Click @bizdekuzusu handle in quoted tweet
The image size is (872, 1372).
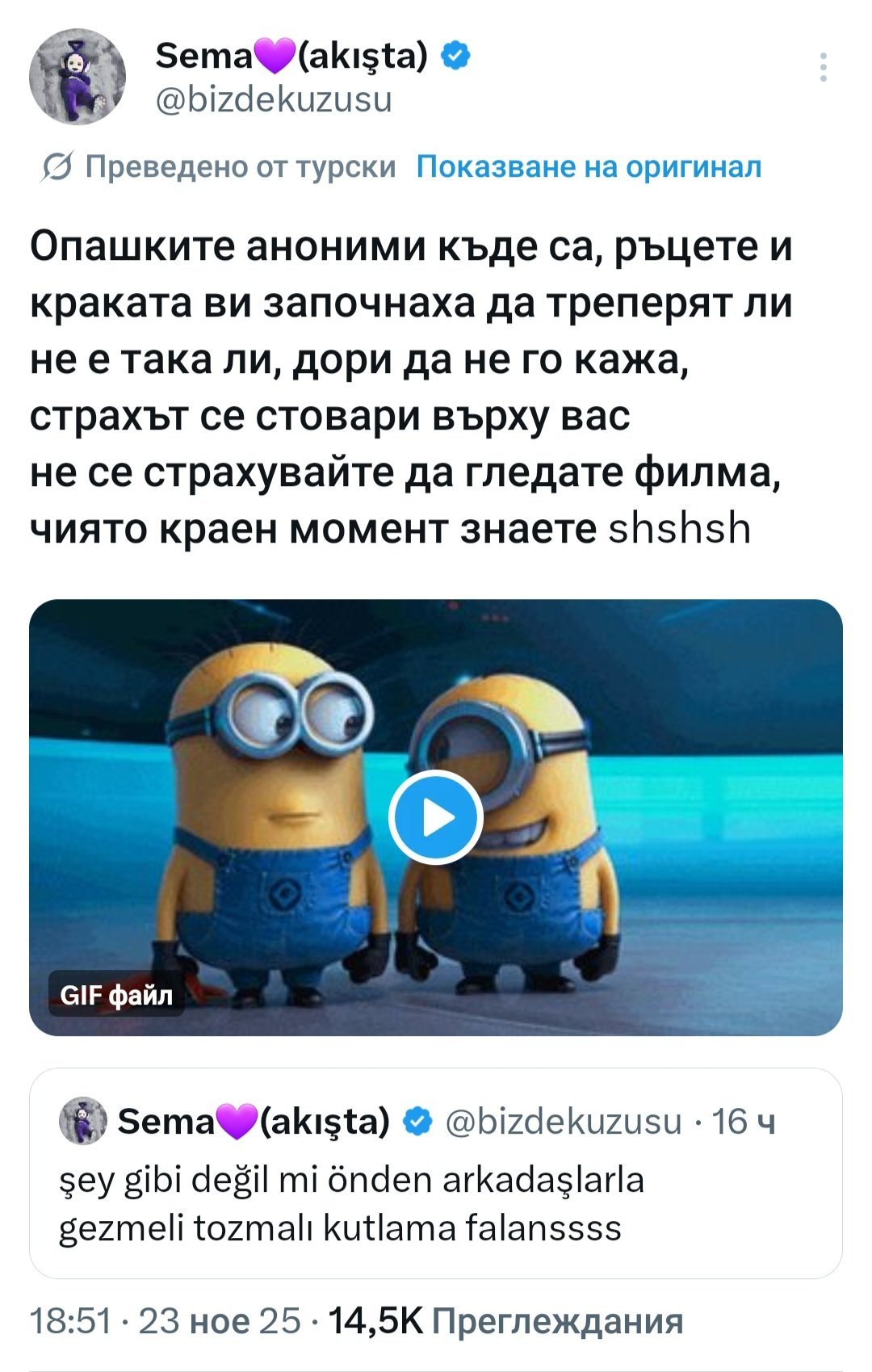coord(563,1121)
